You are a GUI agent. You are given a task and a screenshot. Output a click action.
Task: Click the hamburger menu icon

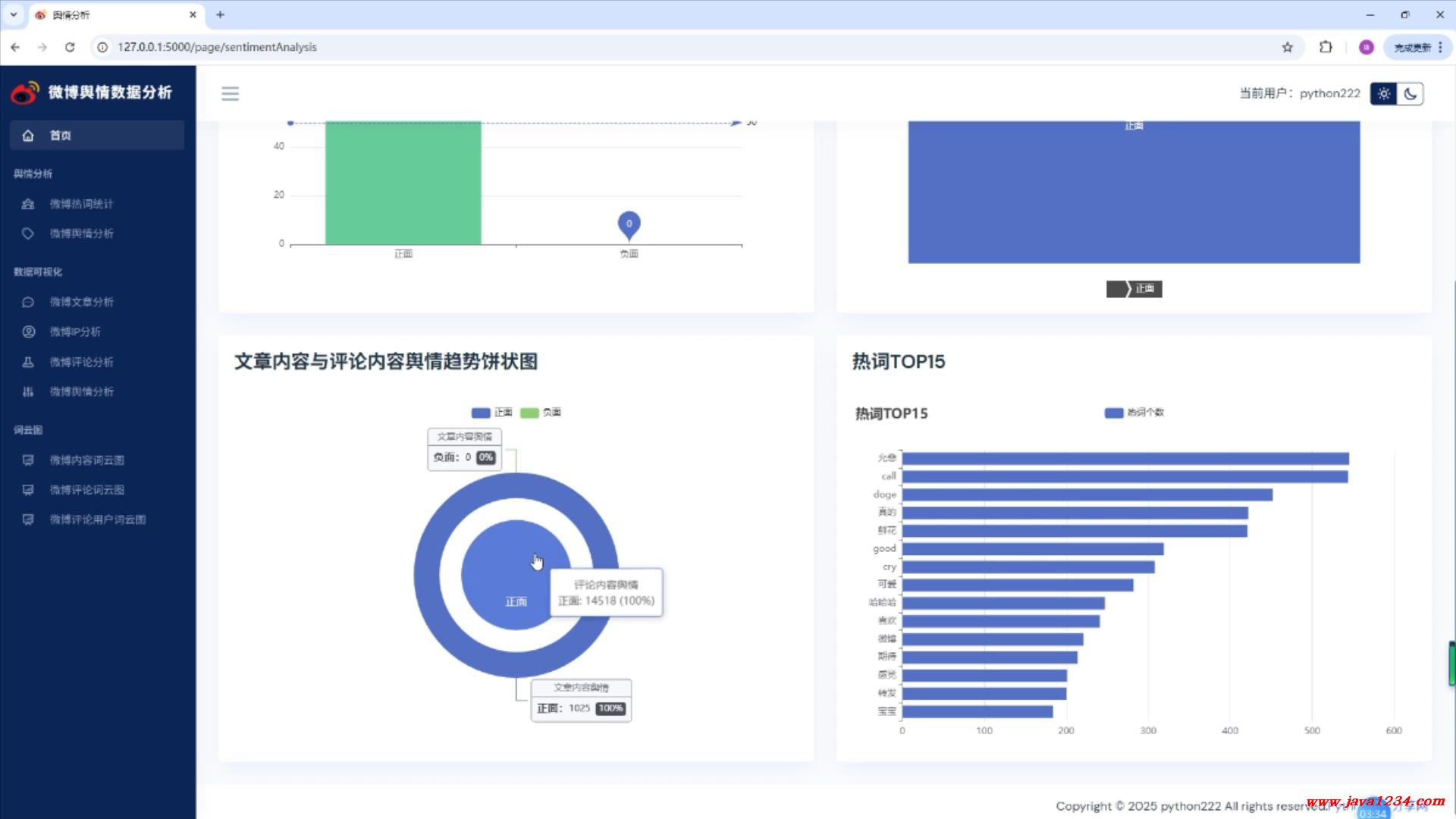pos(230,93)
